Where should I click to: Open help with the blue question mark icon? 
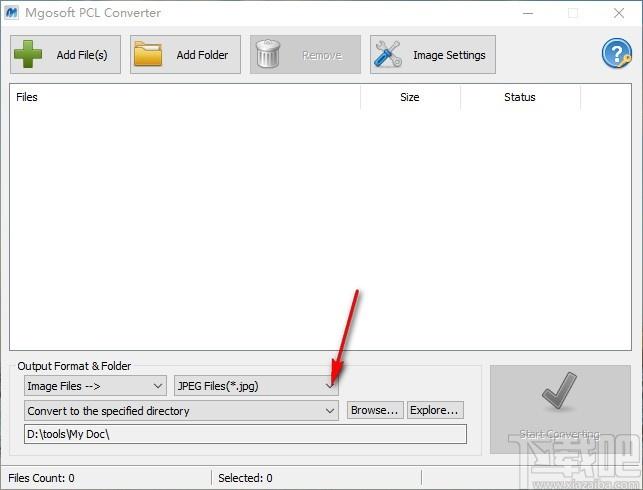pyautogui.click(x=616, y=53)
